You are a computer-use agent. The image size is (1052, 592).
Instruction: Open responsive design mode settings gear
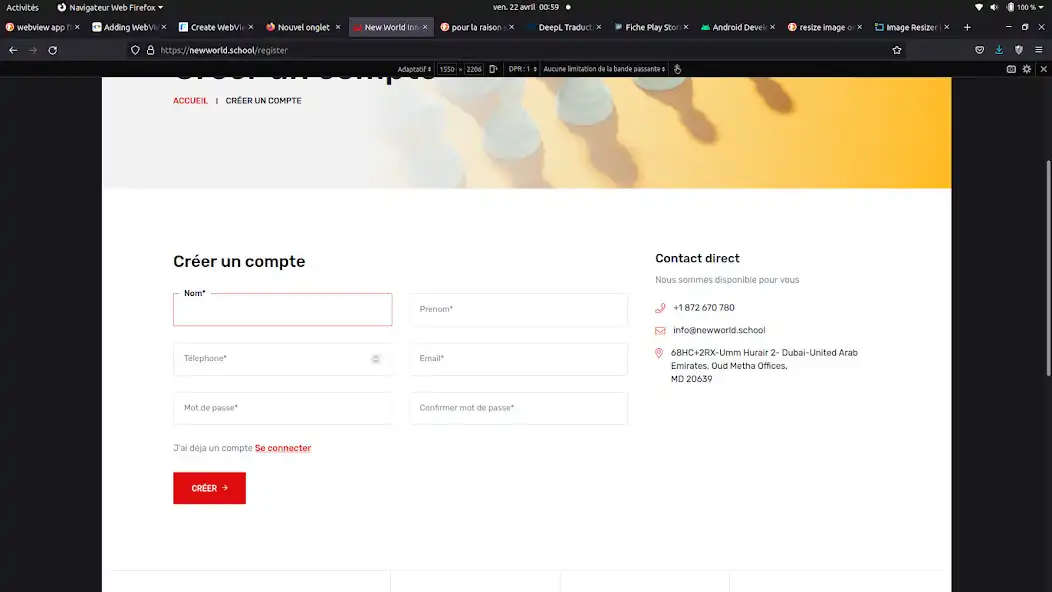(1027, 69)
